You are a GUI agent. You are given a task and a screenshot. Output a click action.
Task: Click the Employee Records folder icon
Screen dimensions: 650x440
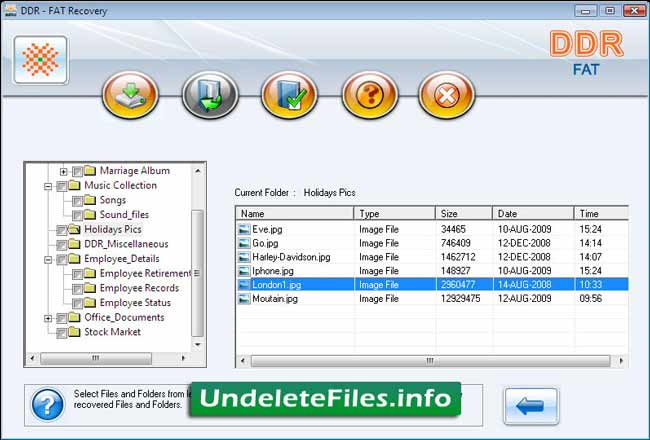(90, 288)
